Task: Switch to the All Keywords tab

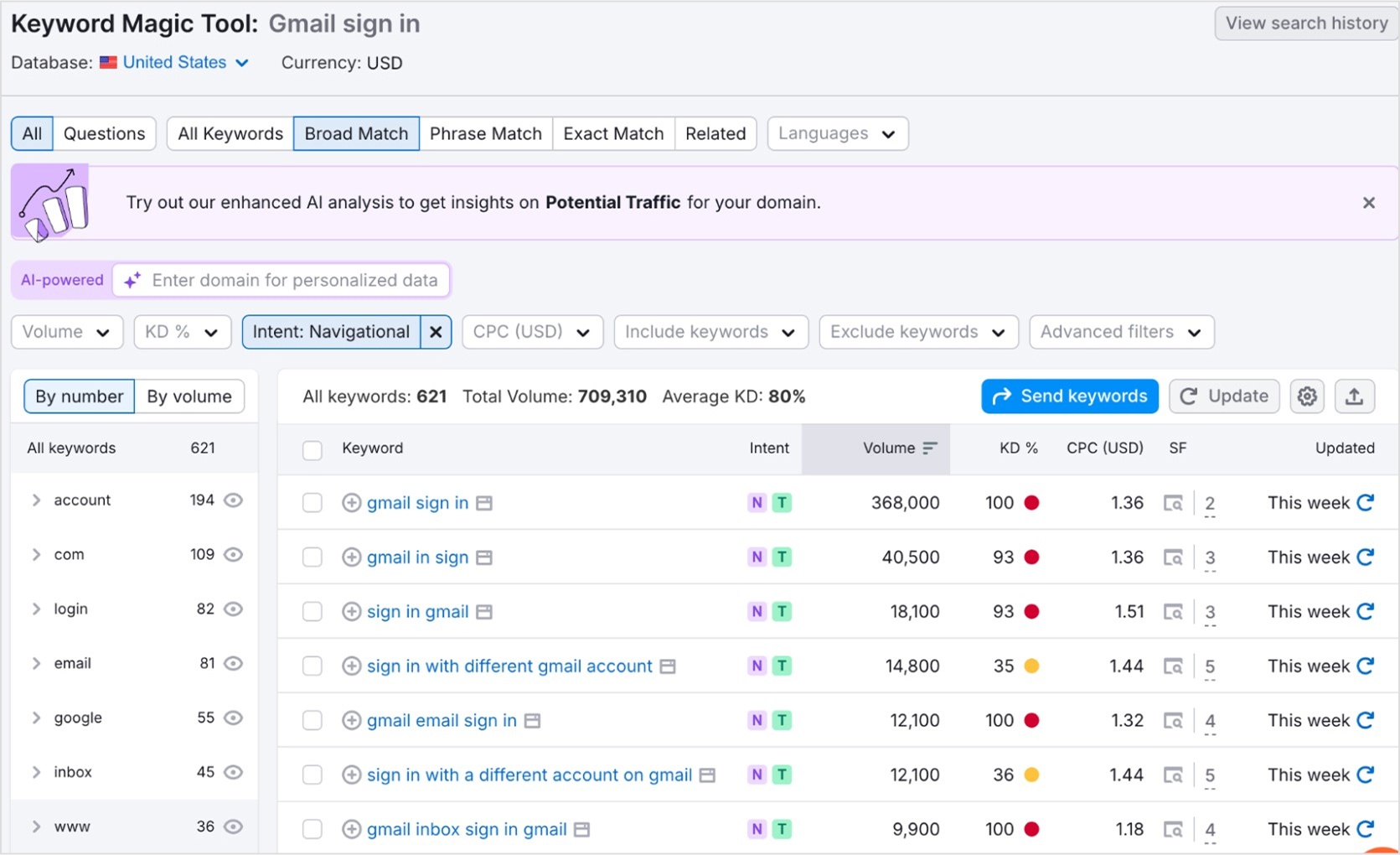Action: click(x=230, y=133)
